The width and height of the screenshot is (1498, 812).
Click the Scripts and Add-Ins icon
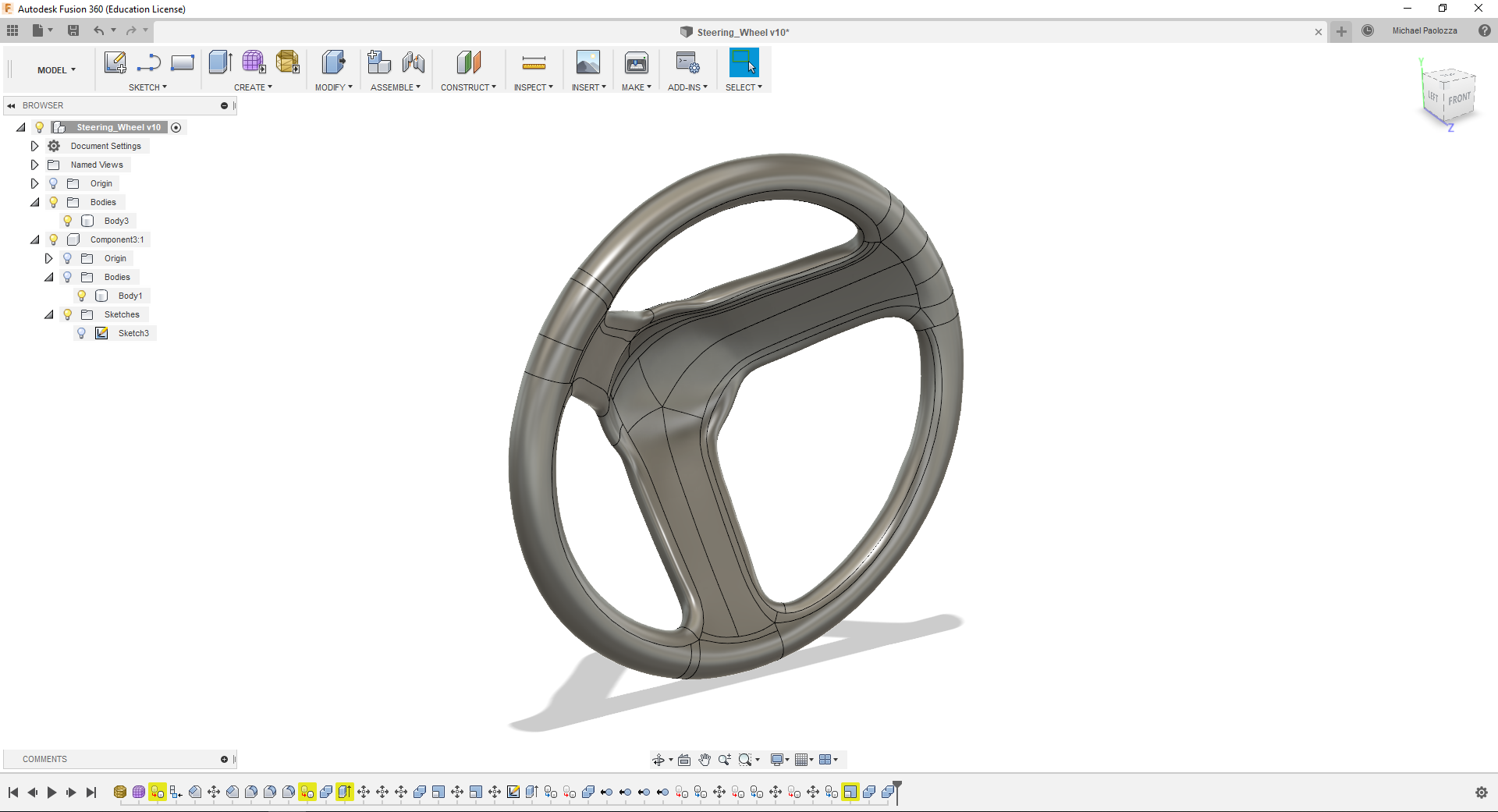coord(687,63)
